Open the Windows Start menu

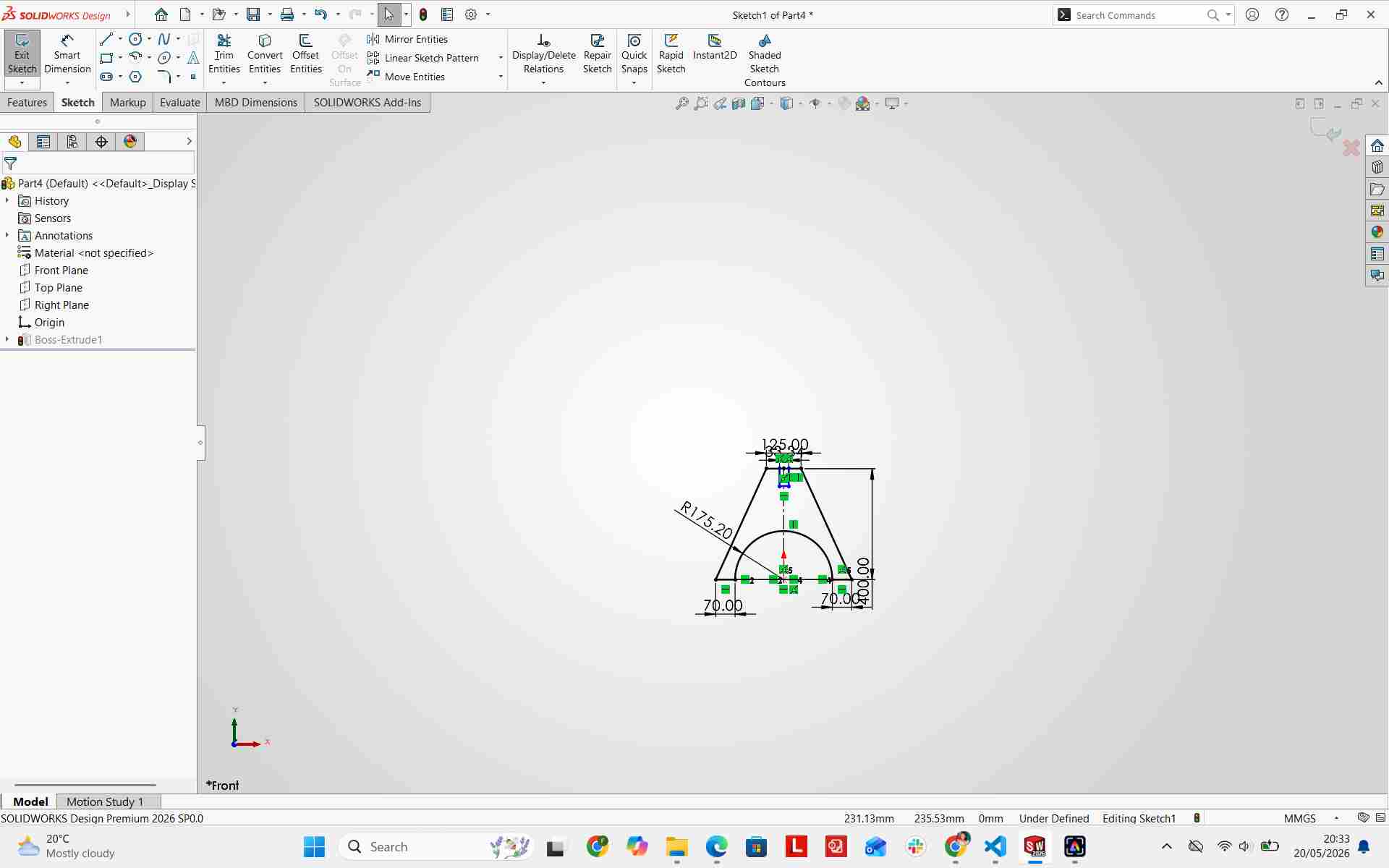[315, 846]
